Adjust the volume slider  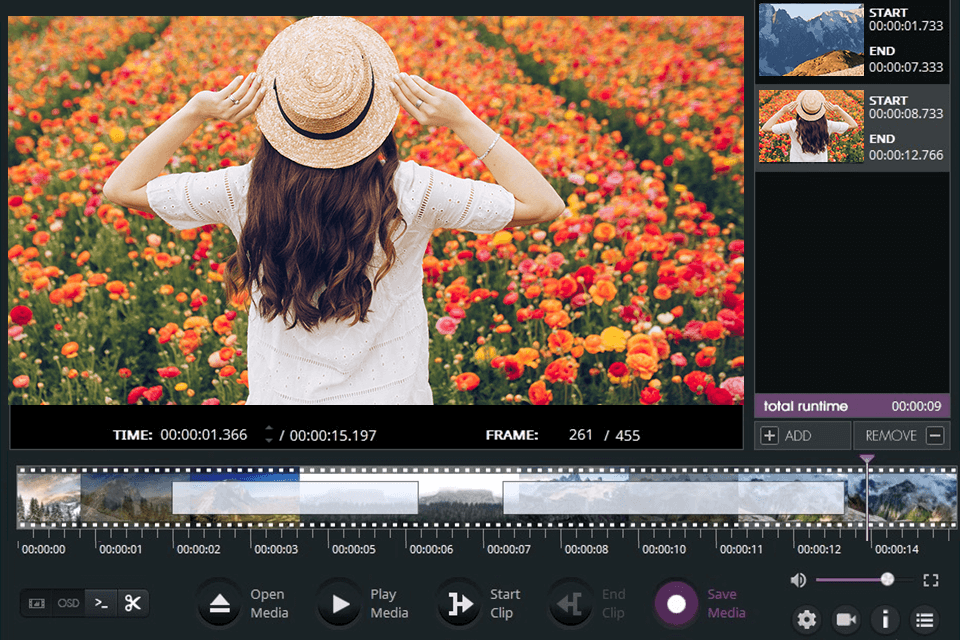[889, 579]
